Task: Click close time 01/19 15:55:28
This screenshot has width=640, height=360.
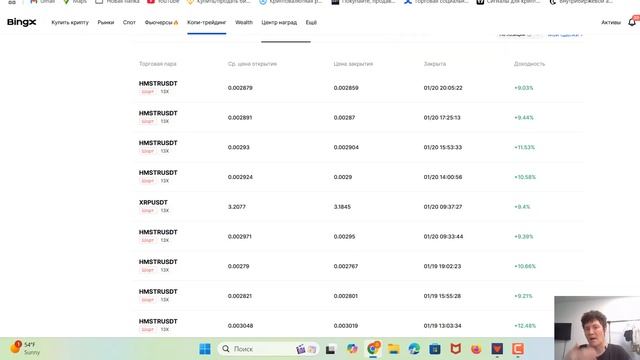Action: click(442, 296)
